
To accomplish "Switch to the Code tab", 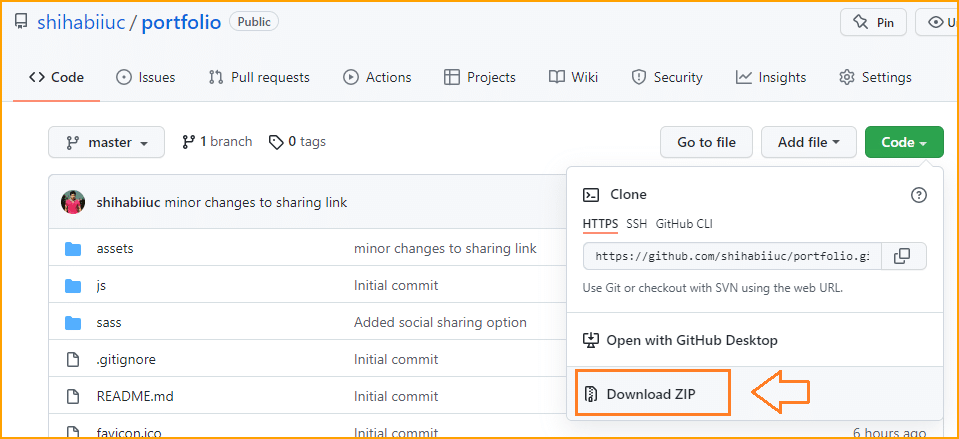I will pos(56,78).
